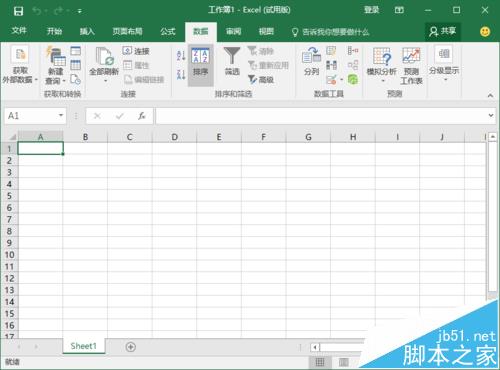
Task: Click the Save icon in quick access toolbar
Action: (x=18, y=11)
